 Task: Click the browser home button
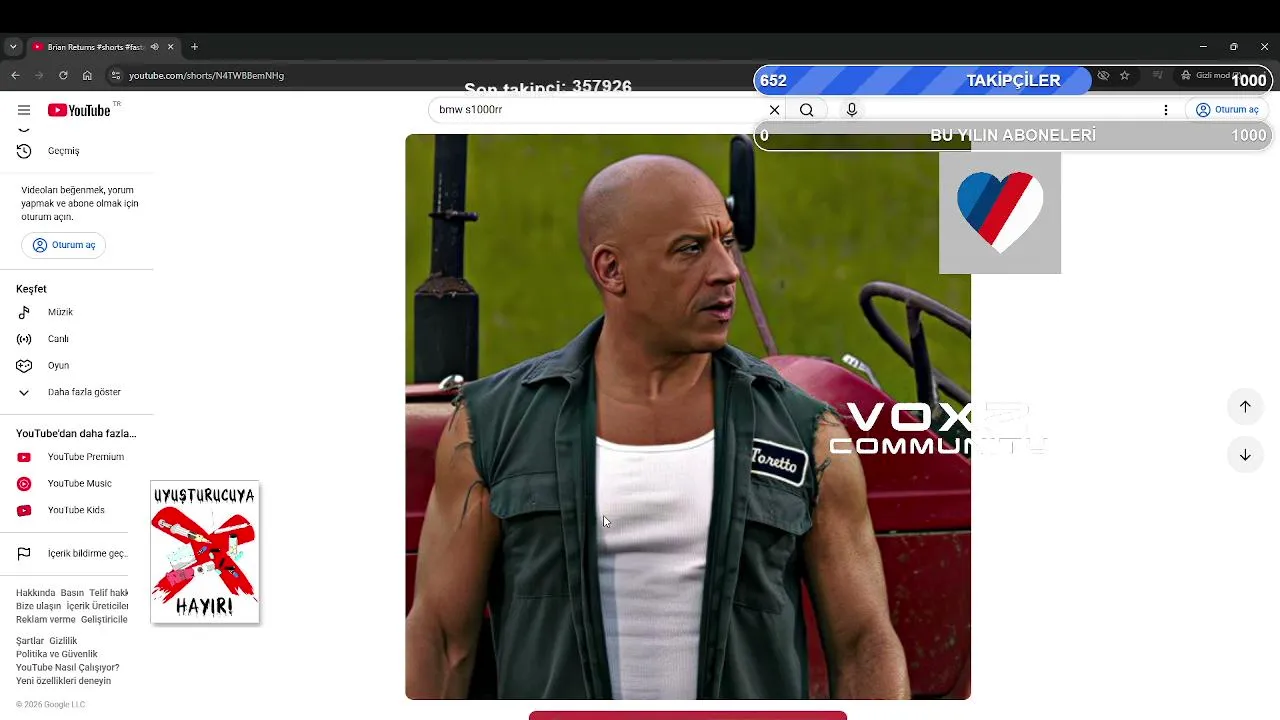(x=87, y=75)
